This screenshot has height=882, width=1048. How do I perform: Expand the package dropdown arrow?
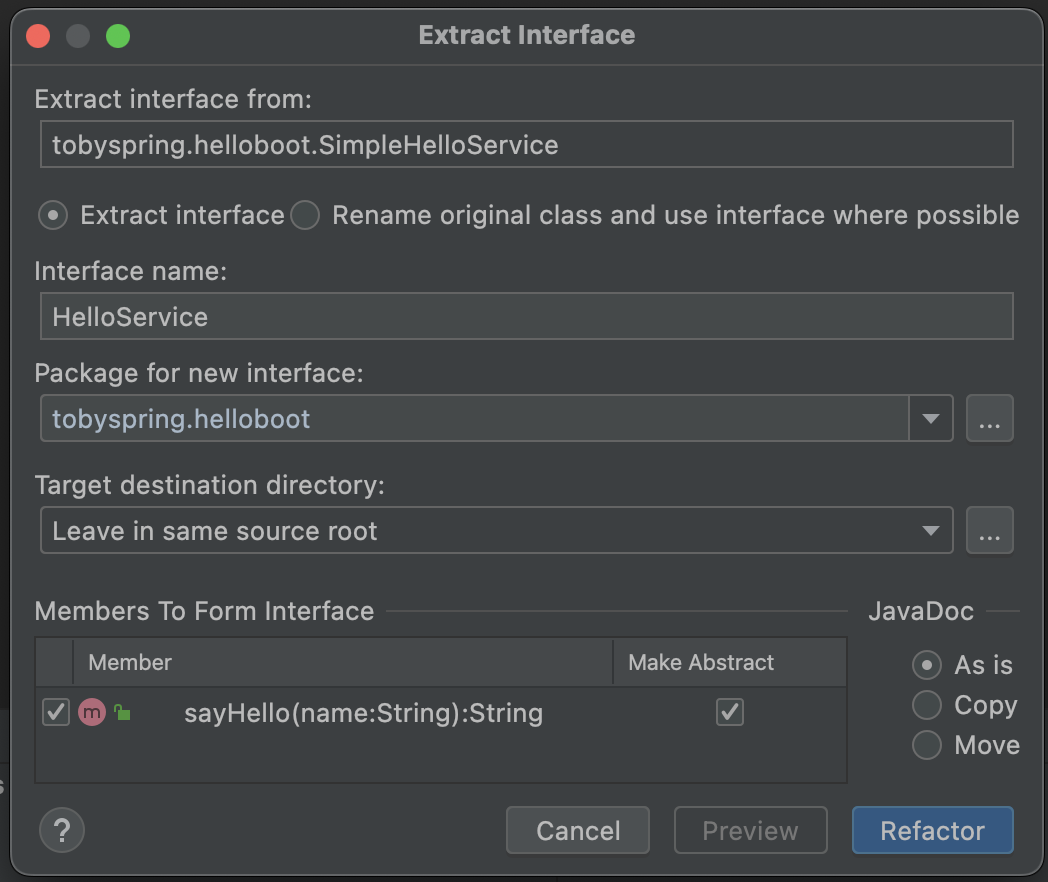click(x=931, y=419)
